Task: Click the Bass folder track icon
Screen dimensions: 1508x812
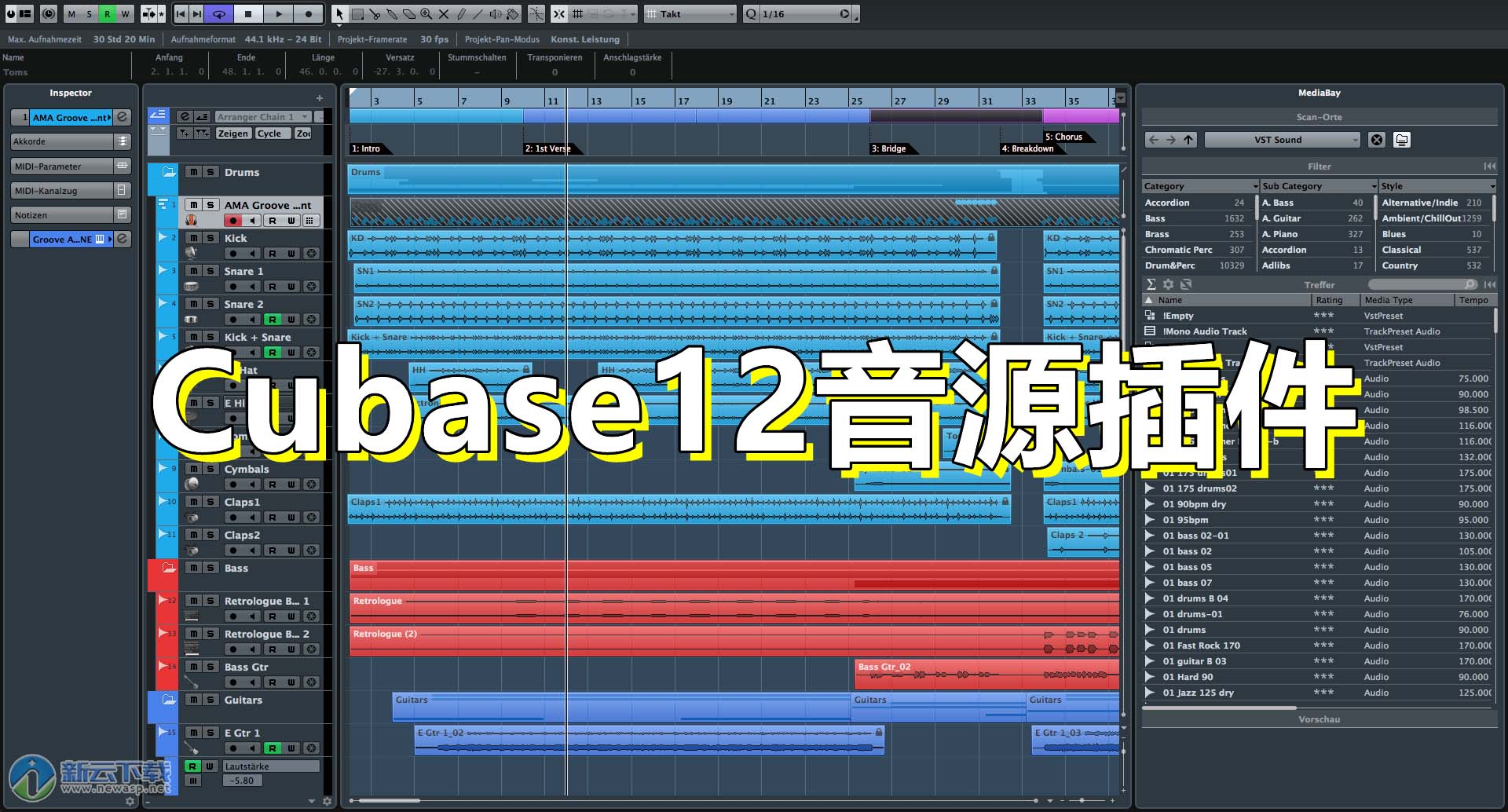Action: pyautogui.click(x=168, y=568)
